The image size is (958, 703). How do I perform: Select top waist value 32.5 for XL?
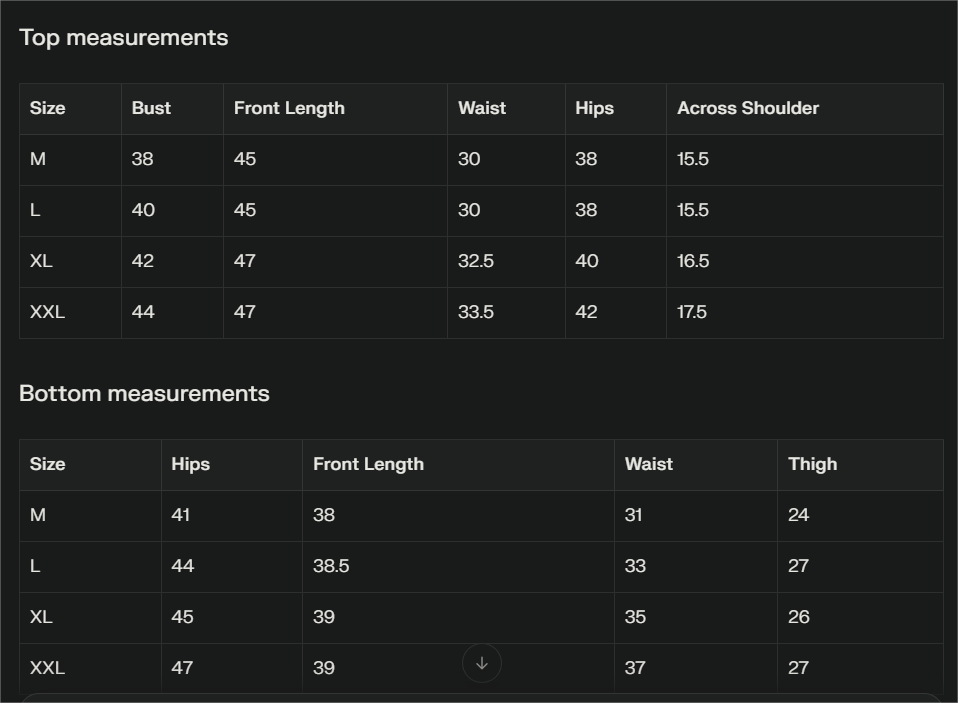click(x=476, y=262)
